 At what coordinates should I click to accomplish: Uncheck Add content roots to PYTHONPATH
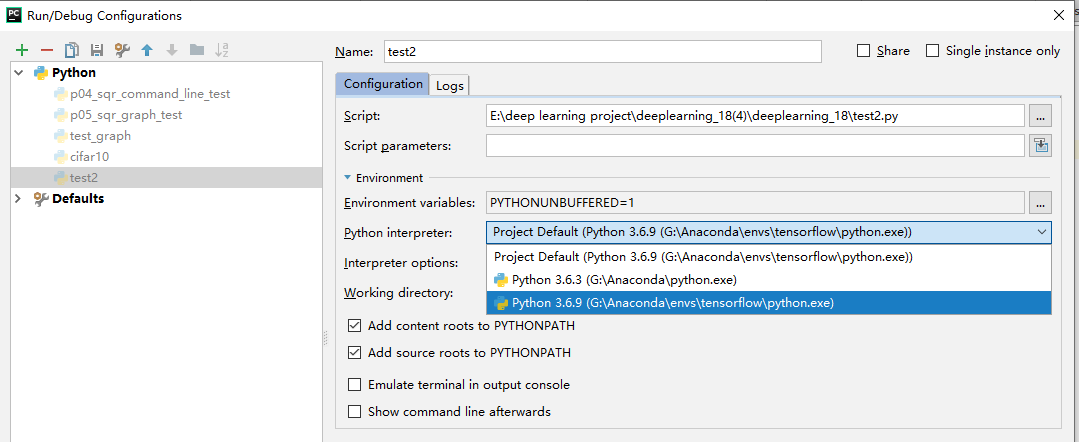click(354, 326)
